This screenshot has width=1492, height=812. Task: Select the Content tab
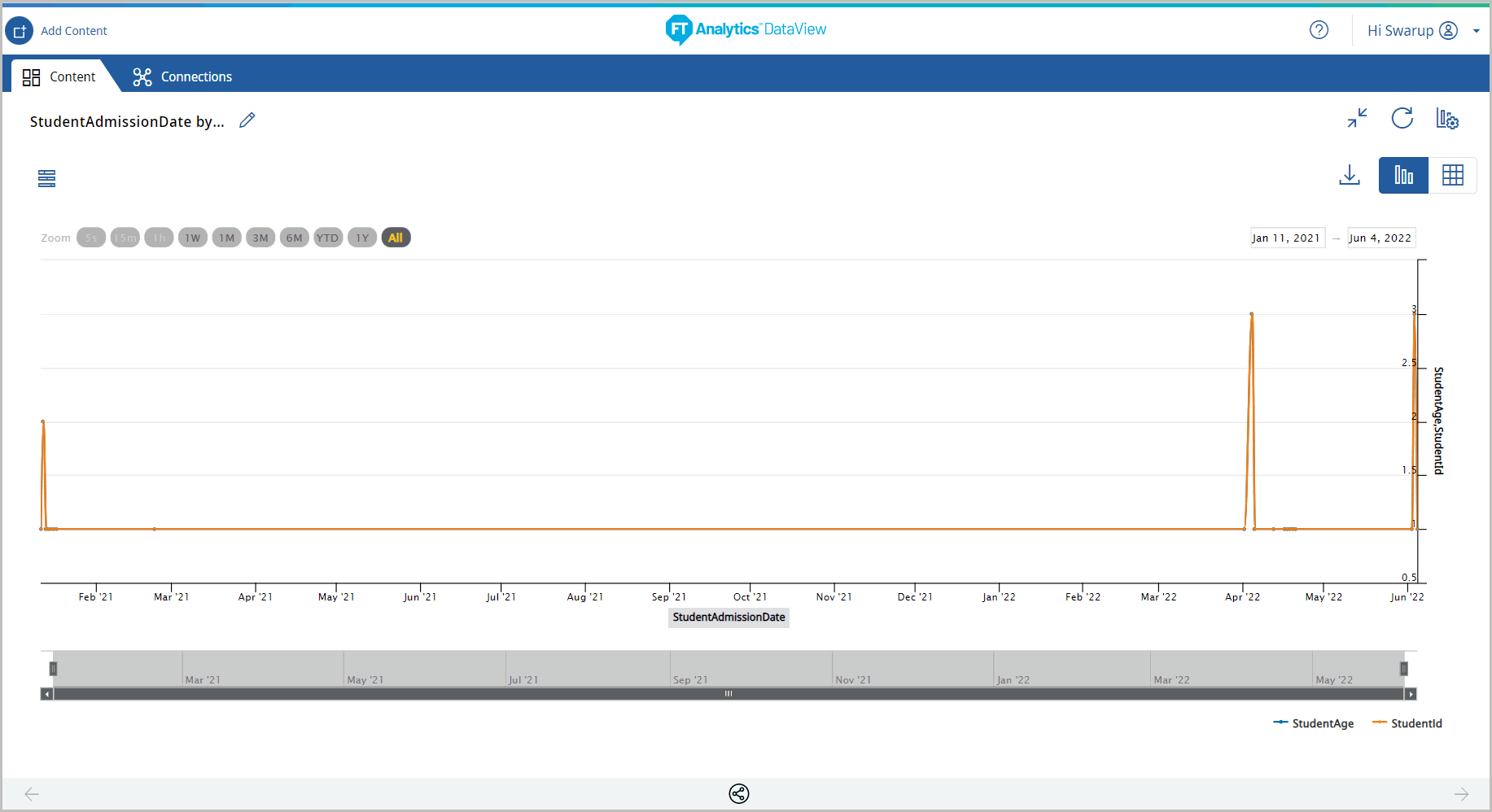tap(59, 76)
